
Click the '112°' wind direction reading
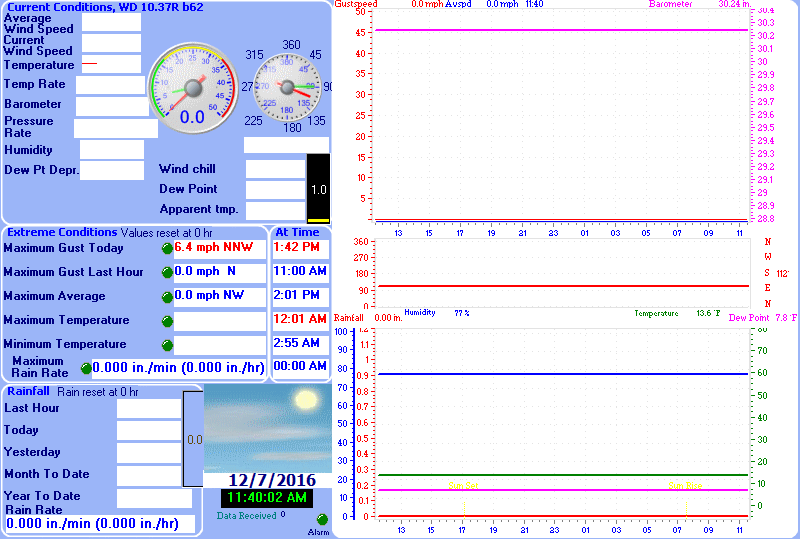click(x=783, y=274)
